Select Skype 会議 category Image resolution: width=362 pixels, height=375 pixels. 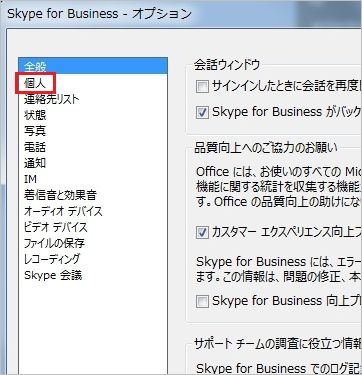click(x=53, y=275)
